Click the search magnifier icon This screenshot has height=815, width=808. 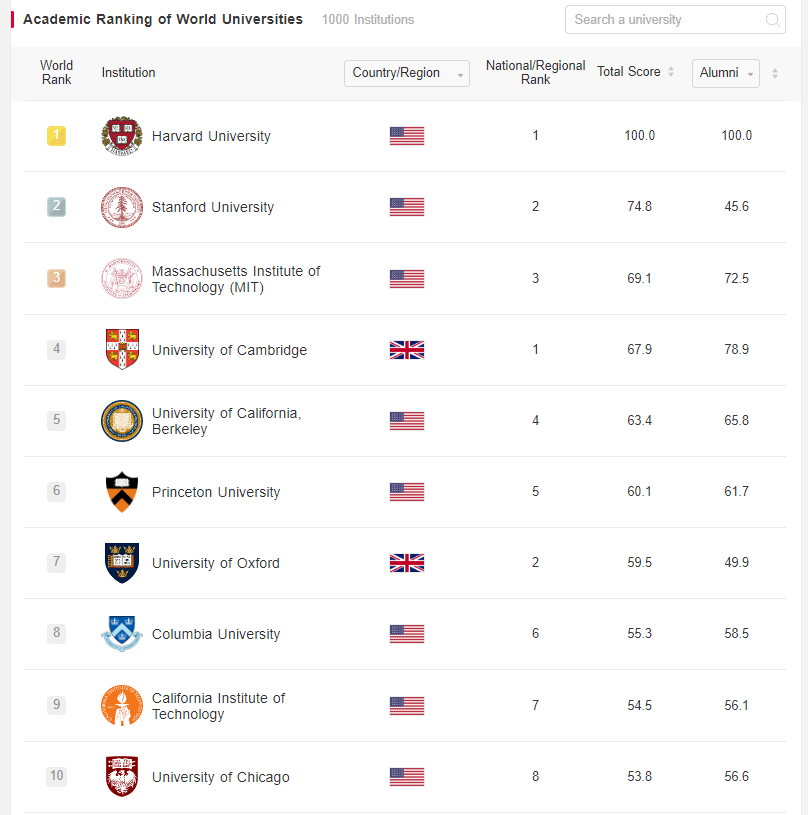772,20
